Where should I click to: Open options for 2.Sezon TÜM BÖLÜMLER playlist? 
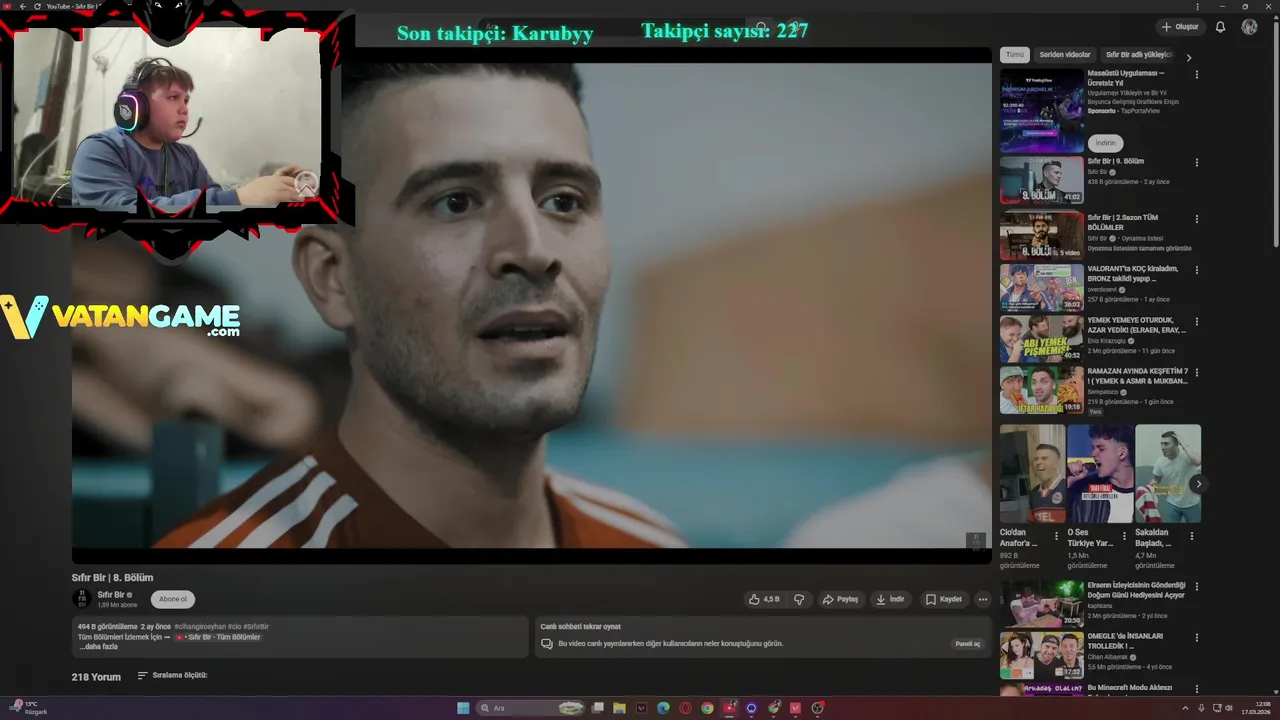[x=1196, y=219]
